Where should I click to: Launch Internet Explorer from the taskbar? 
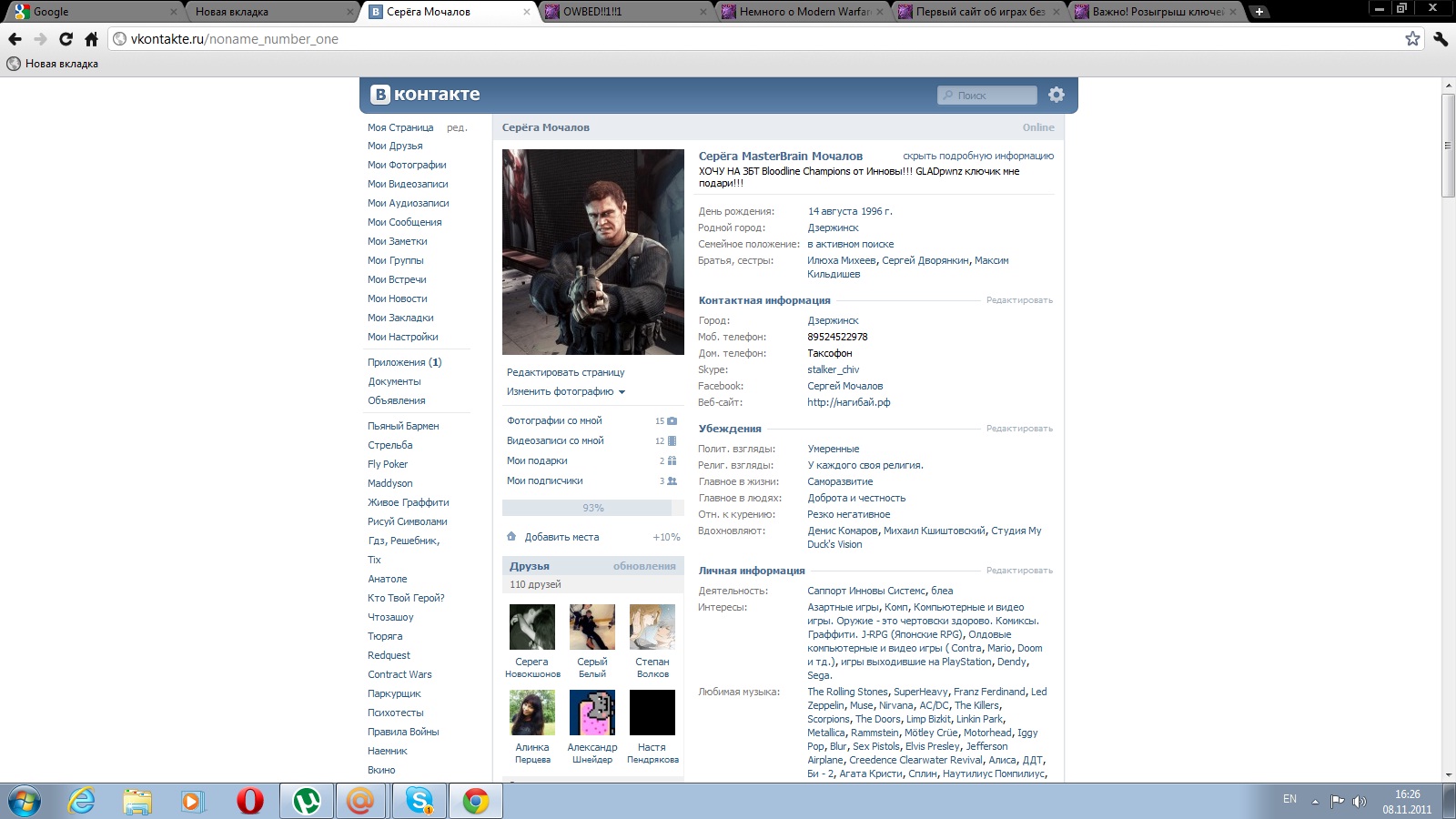[81, 802]
